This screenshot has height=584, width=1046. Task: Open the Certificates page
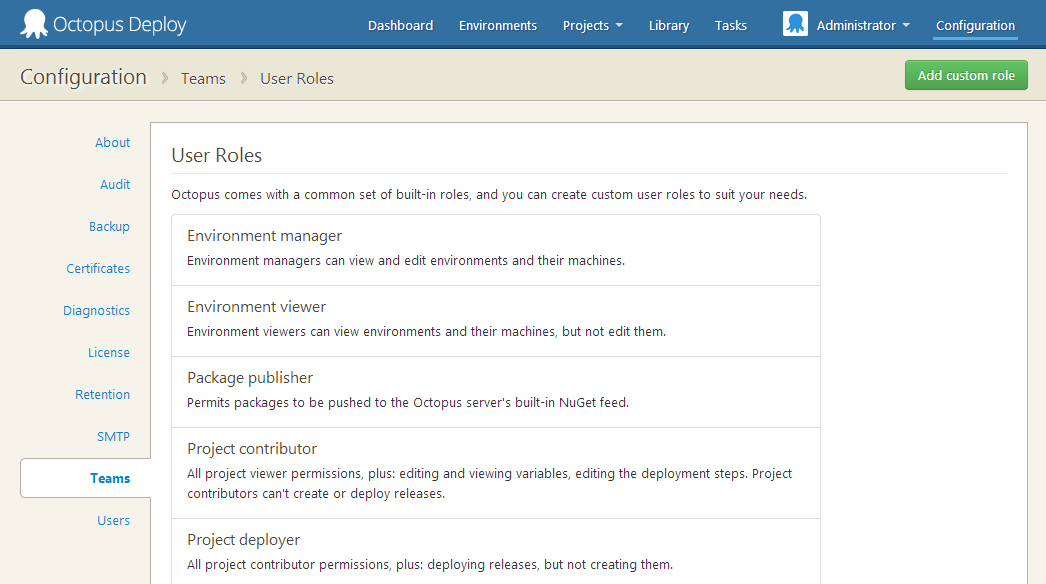click(x=98, y=268)
